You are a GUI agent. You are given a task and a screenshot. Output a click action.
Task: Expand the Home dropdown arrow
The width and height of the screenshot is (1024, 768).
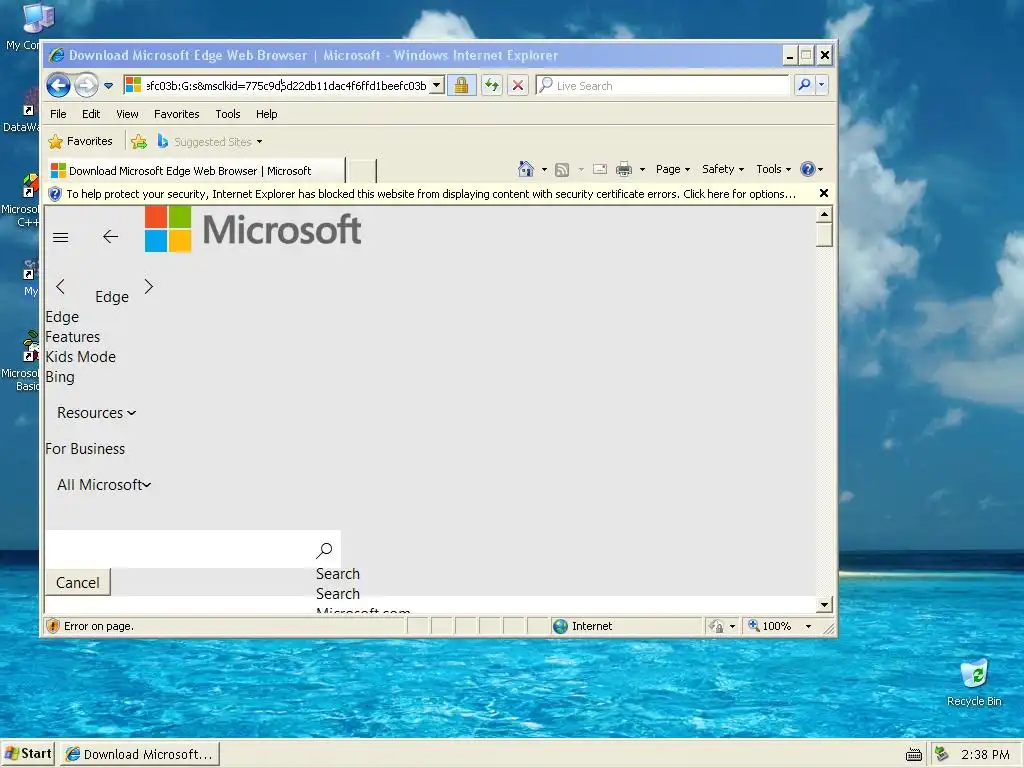click(x=544, y=169)
